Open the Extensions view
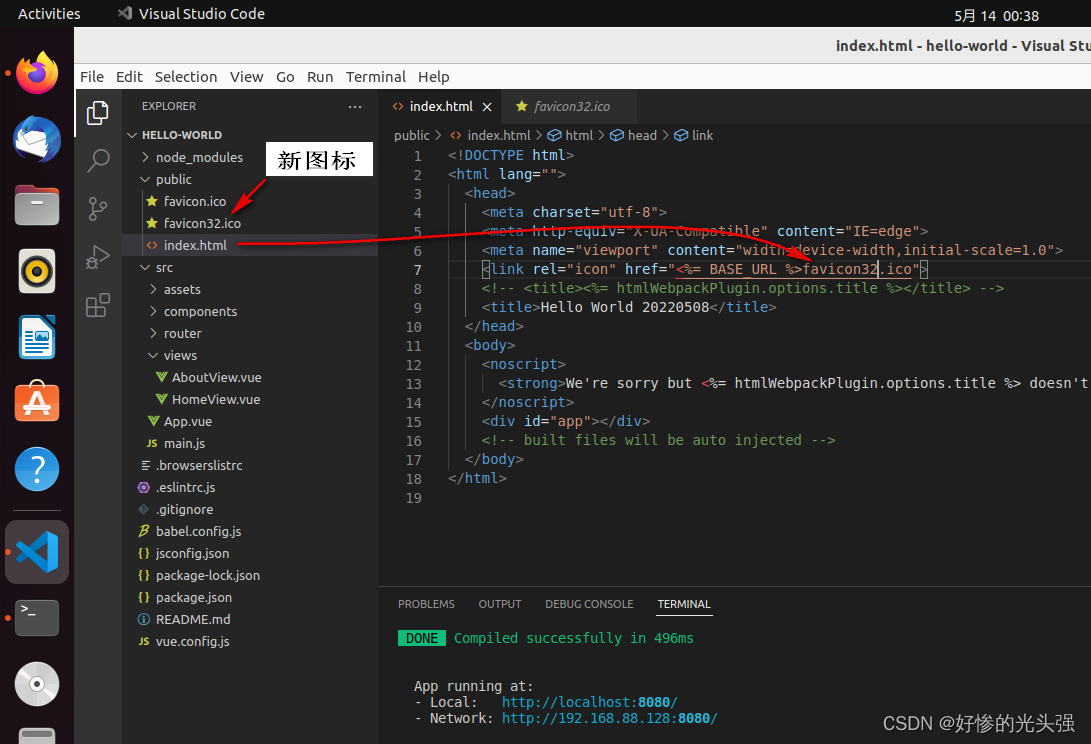The height and width of the screenshot is (744, 1091). 97,305
